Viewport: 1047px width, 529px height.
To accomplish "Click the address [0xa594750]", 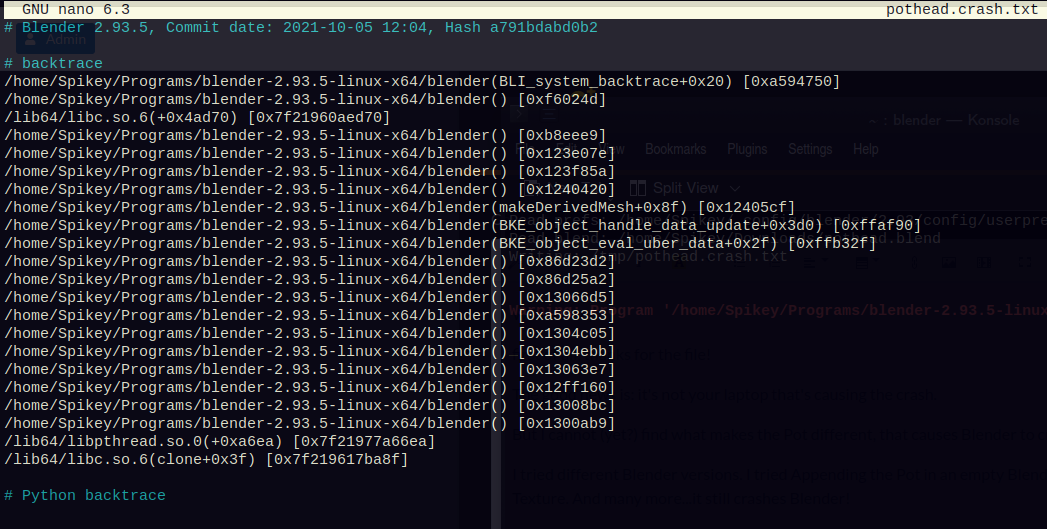I will 791,81.
